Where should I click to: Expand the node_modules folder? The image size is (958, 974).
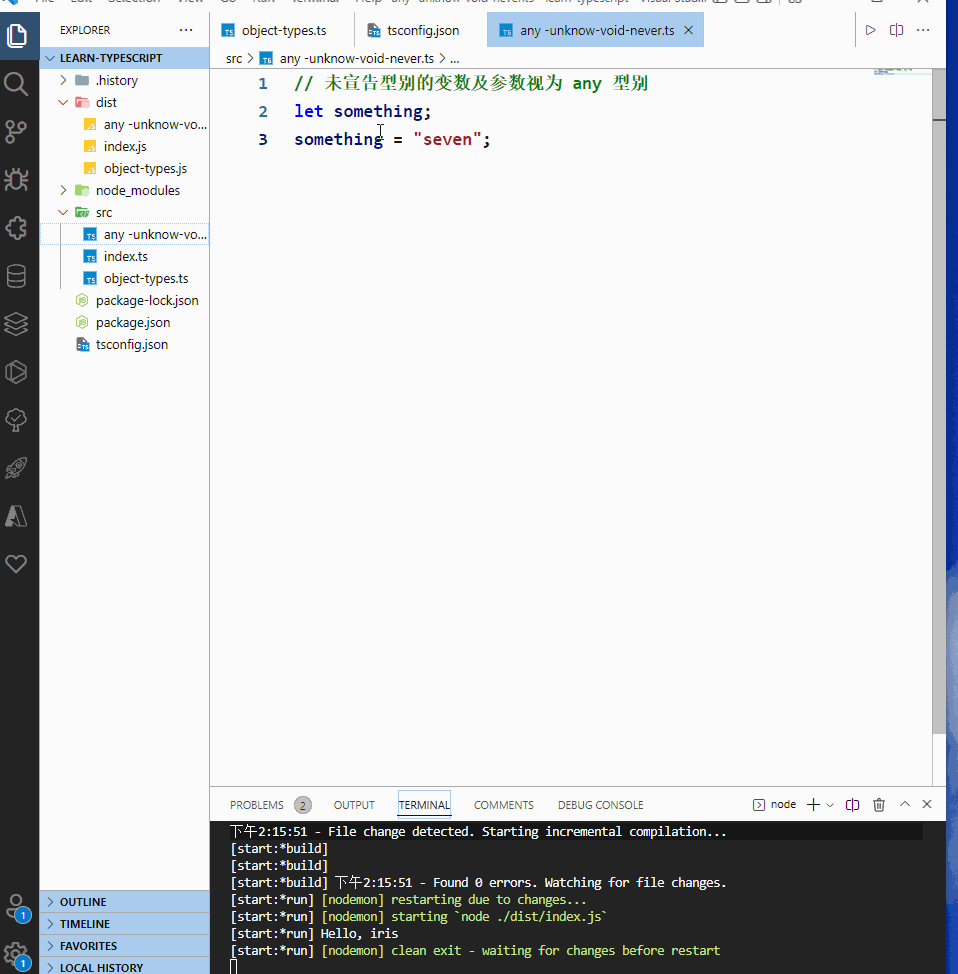(x=63, y=190)
